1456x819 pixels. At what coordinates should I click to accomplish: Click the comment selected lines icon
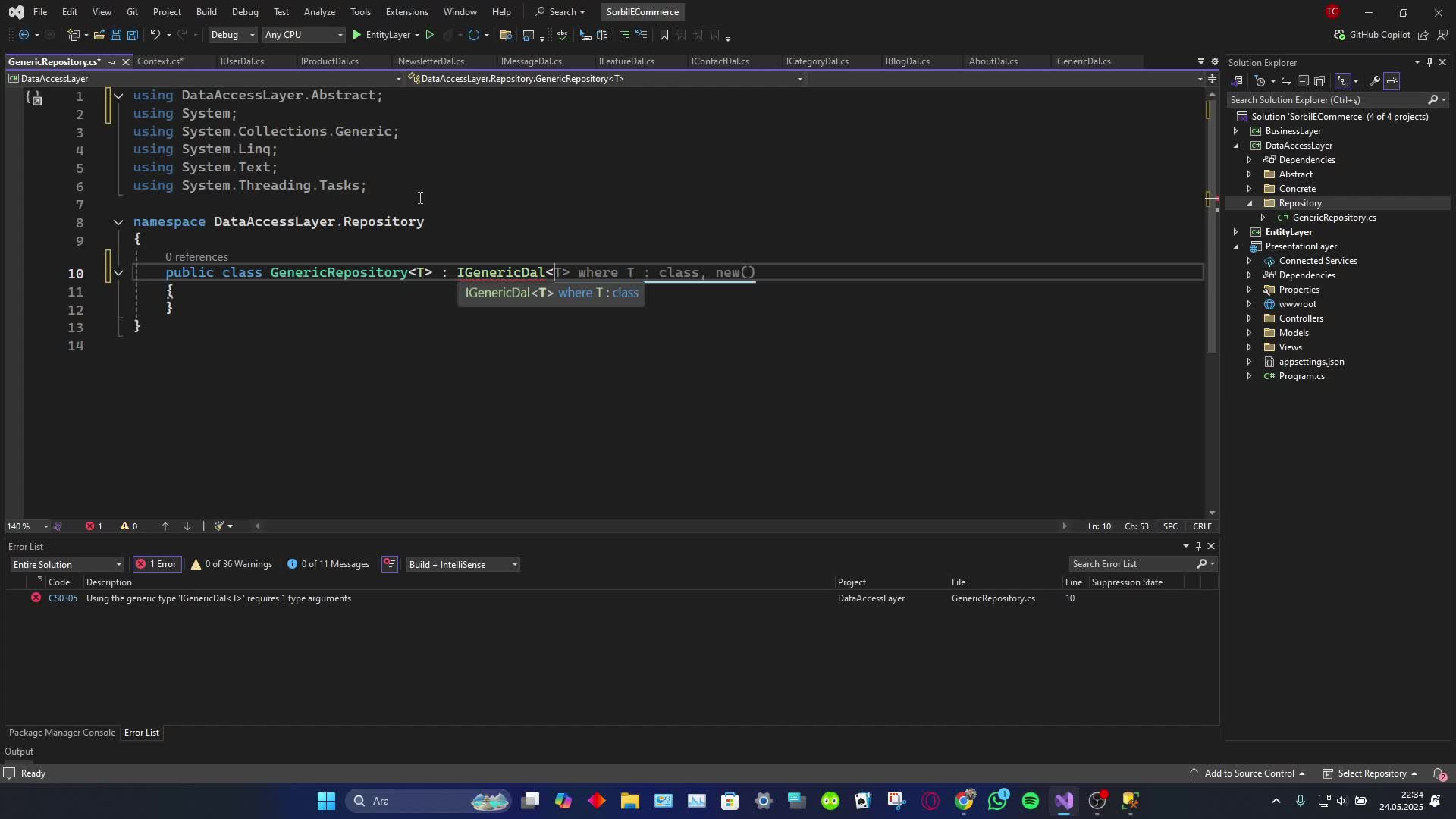624,35
